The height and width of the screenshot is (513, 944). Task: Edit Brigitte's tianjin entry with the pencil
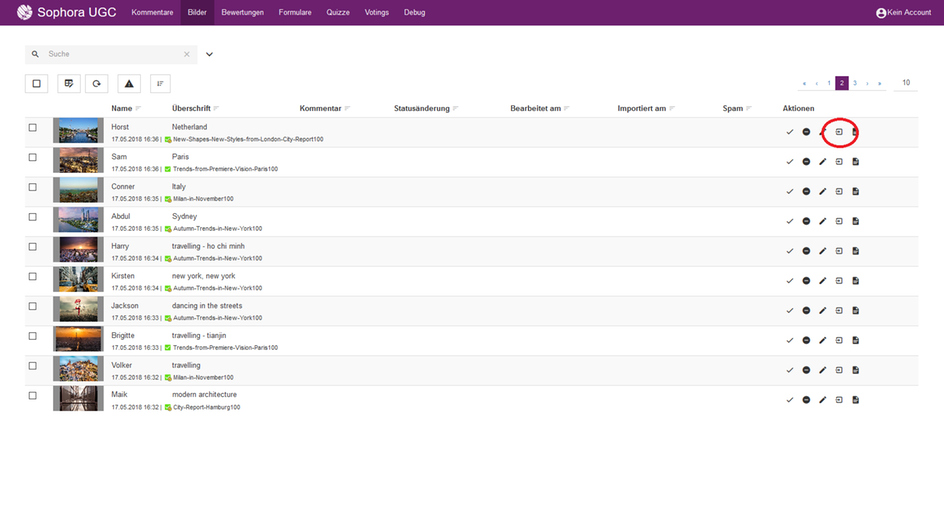coord(822,340)
